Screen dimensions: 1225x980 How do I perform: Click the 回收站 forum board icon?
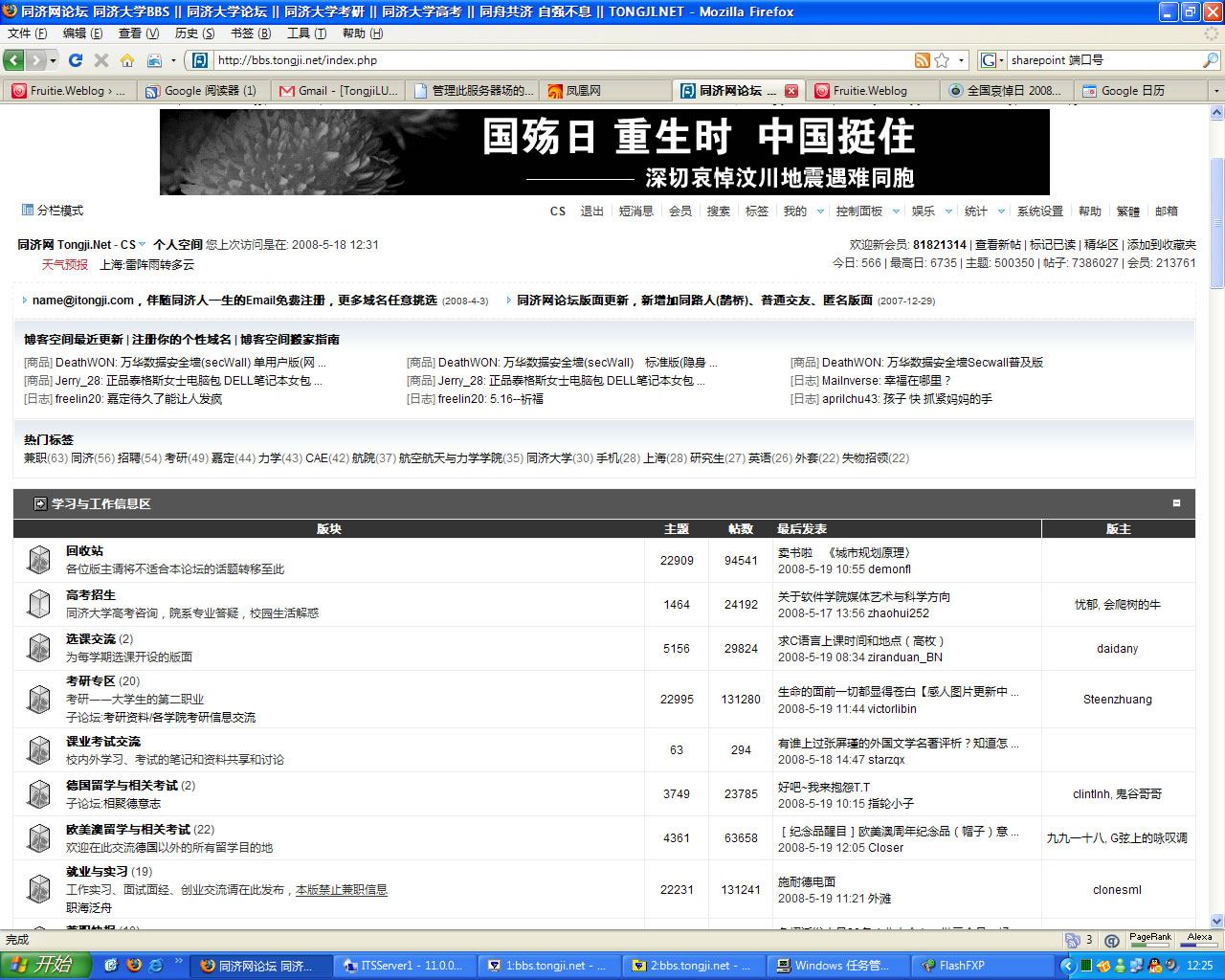click(x=39, y=560)
